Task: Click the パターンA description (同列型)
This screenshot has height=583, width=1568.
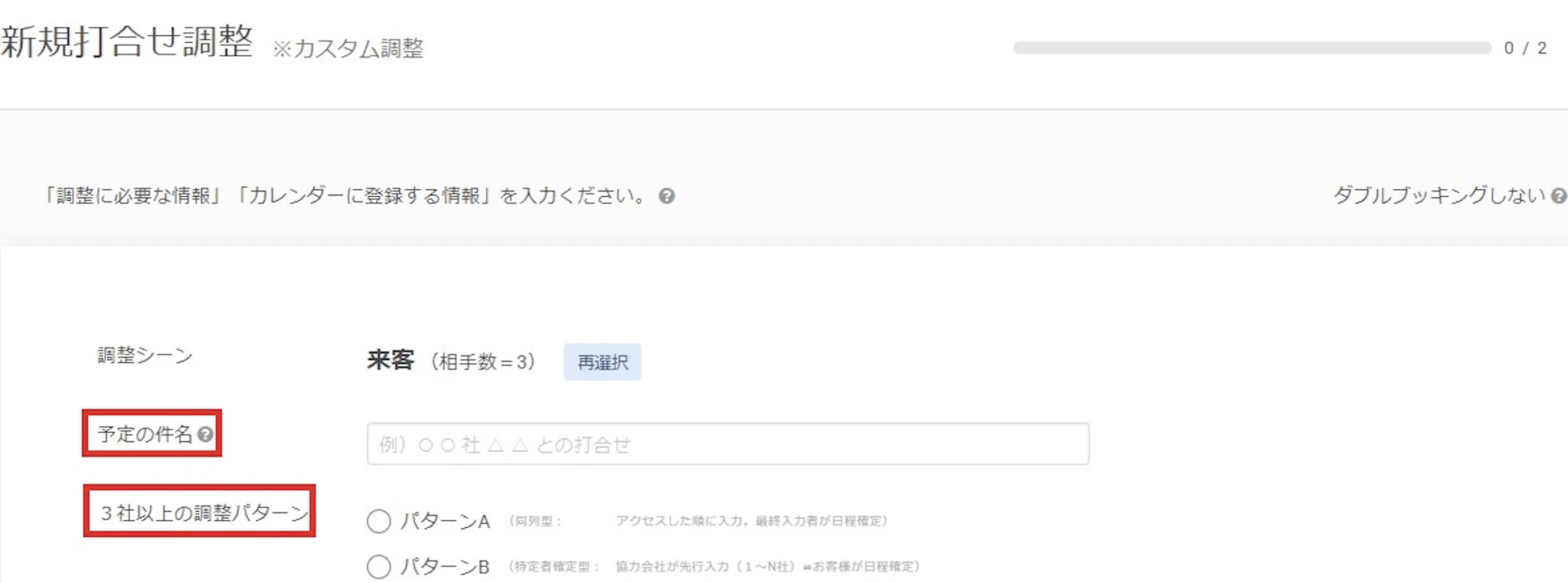Action: point(698,521)
